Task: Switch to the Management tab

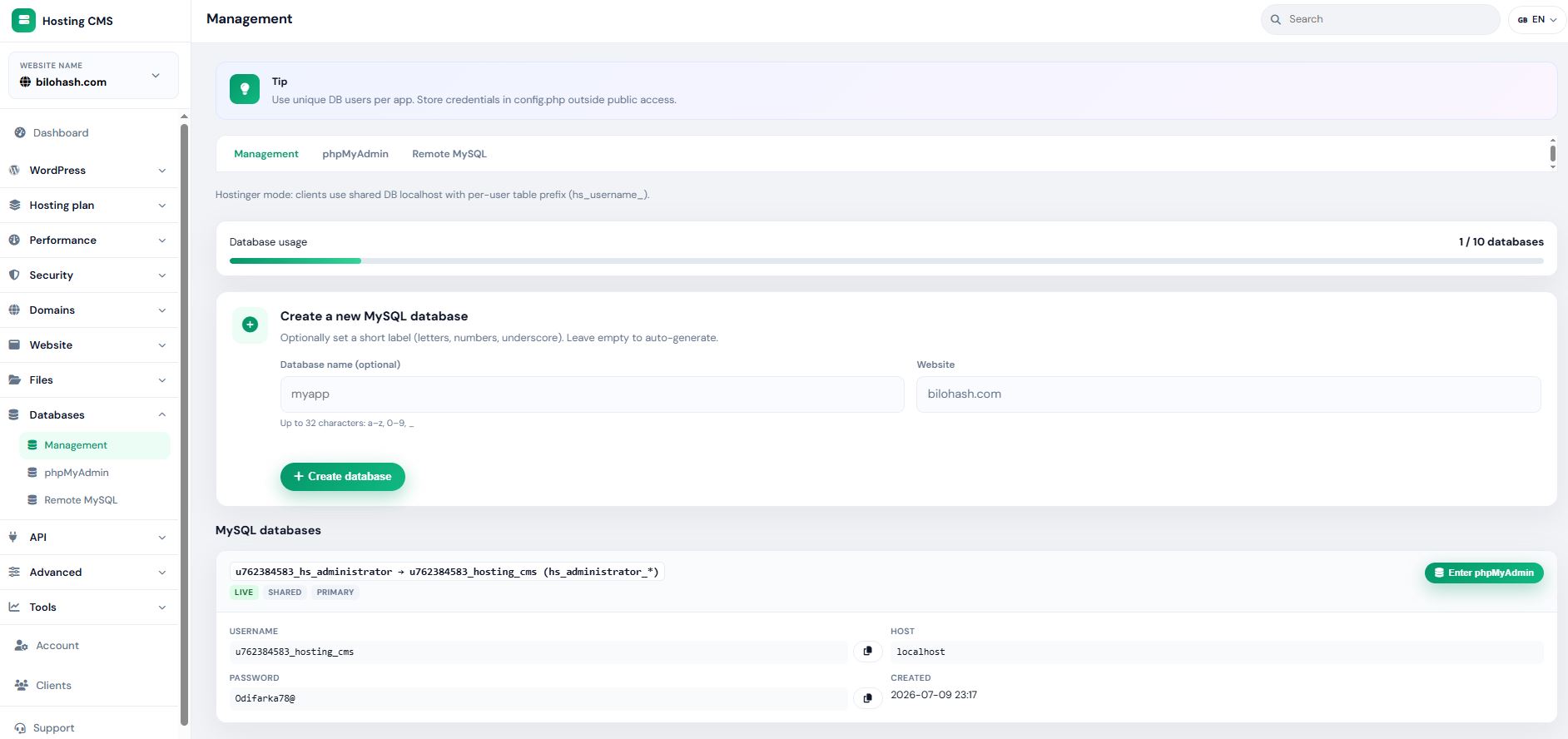Action: tap(266, 154)
